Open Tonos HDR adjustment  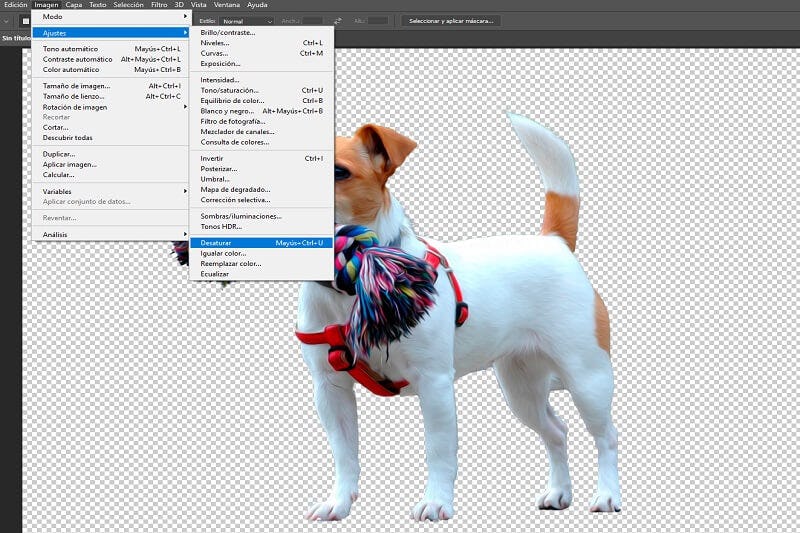(x=261, y=226)
